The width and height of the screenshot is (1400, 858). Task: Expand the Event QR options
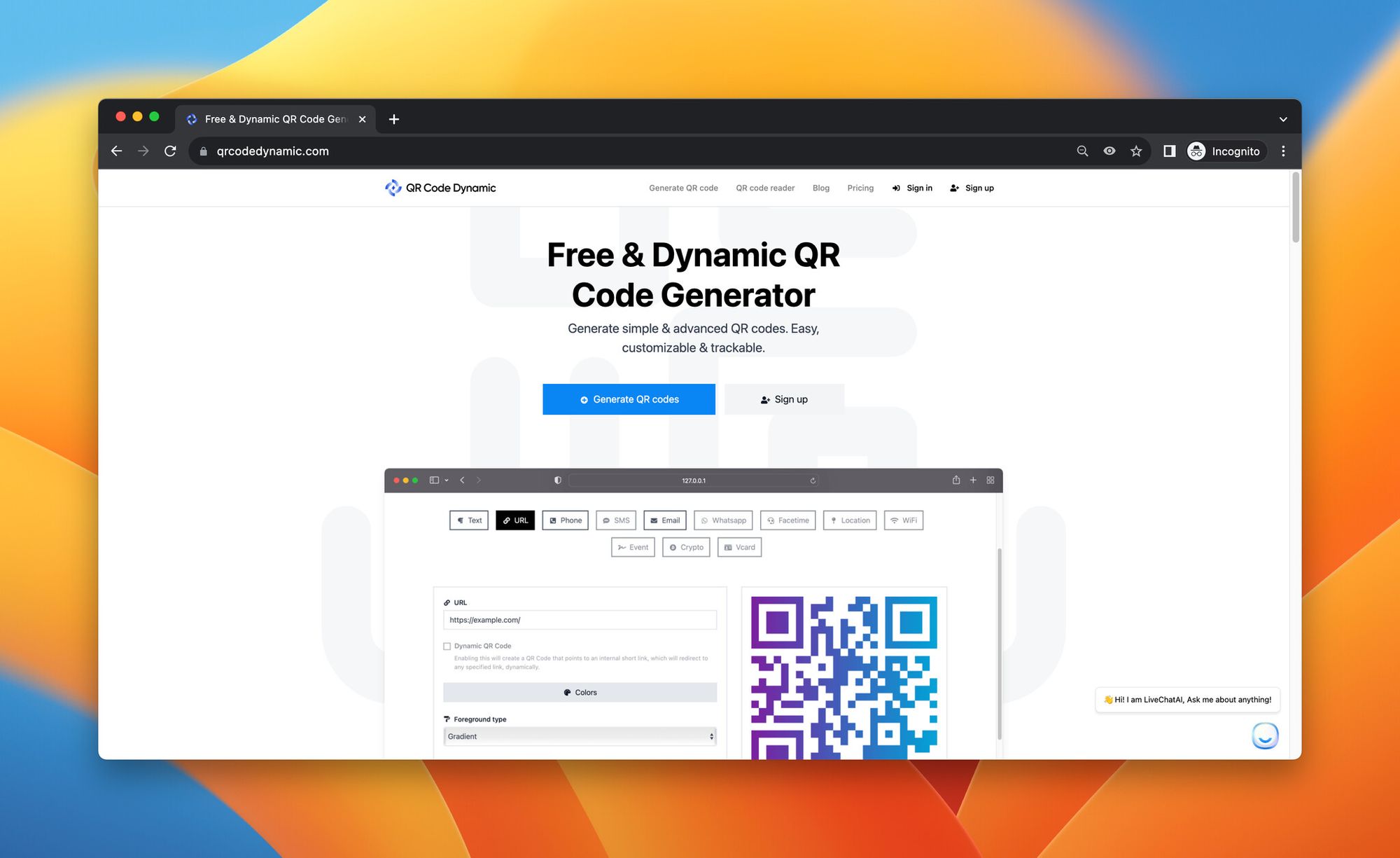coord(631,547)
